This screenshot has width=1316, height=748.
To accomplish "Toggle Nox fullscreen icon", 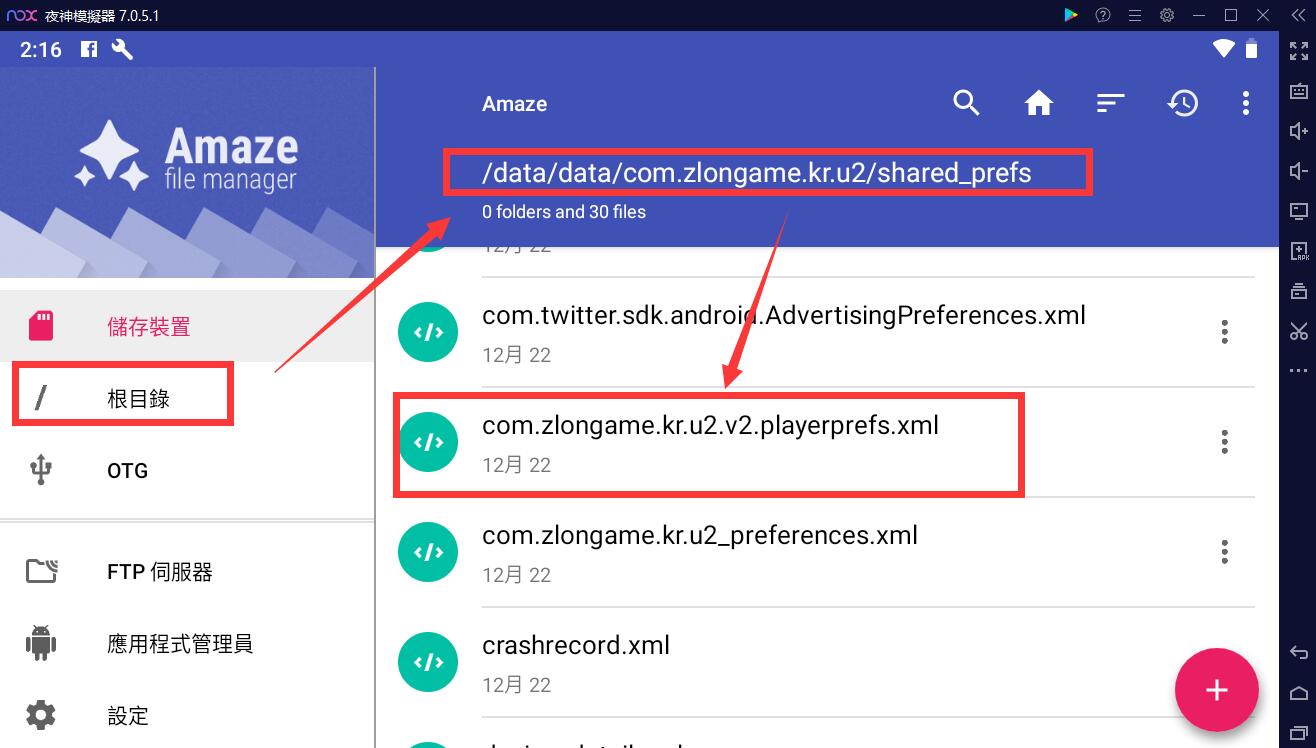I will coord(1298,51).
